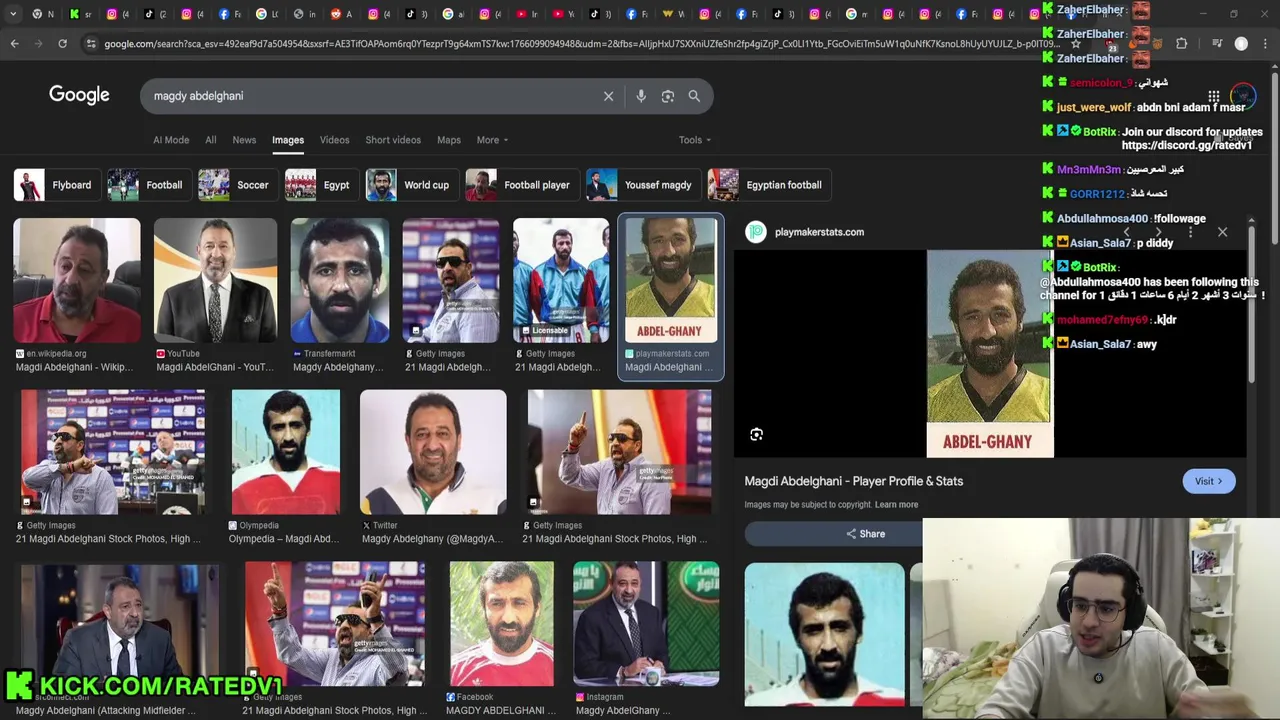Image resolution: width=1280 pixels, height=720 pixels.
Task: Start voice search with the microphone icon
Action: pos(641,96)
